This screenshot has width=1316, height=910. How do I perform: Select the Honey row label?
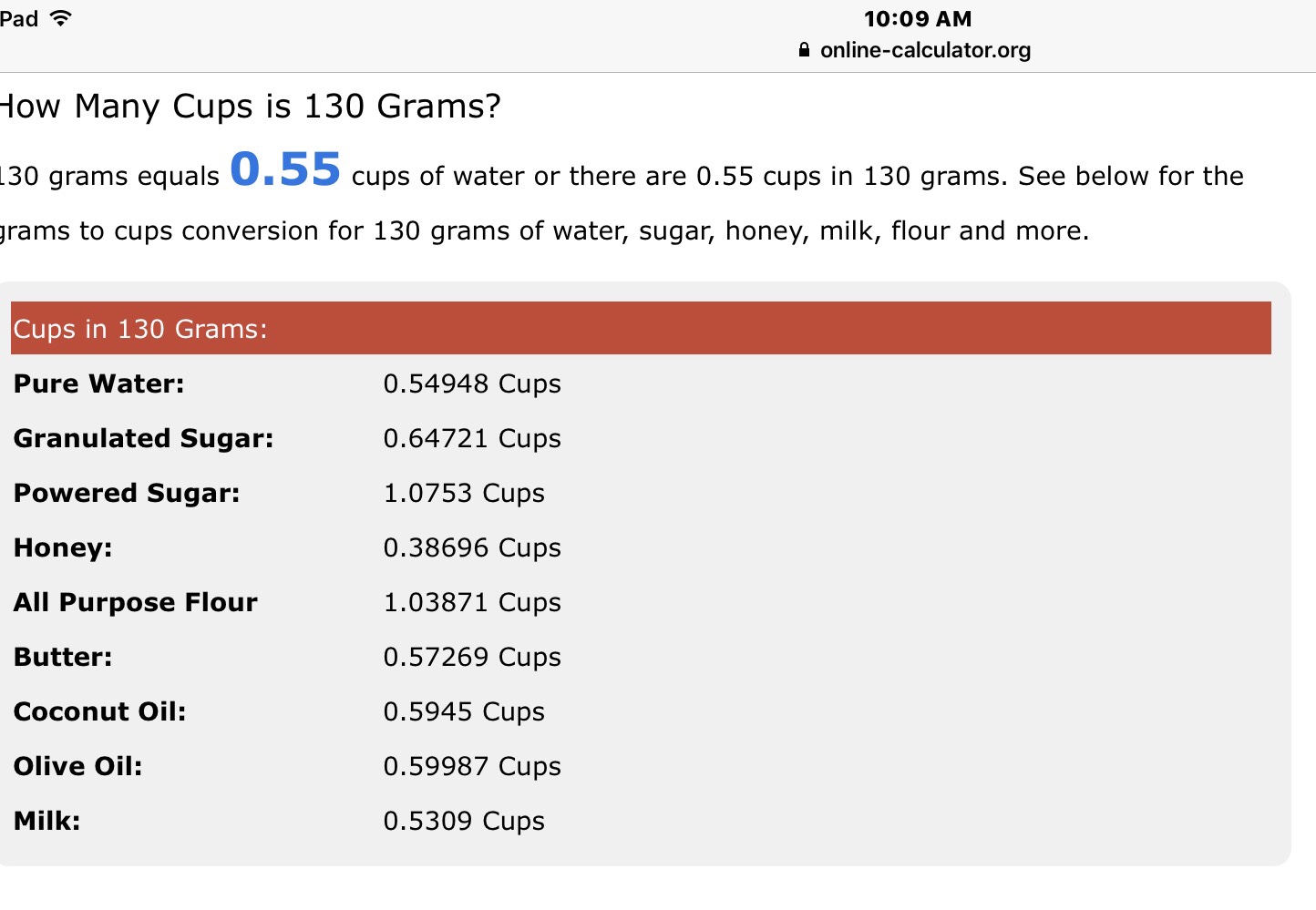click(63, 547)
